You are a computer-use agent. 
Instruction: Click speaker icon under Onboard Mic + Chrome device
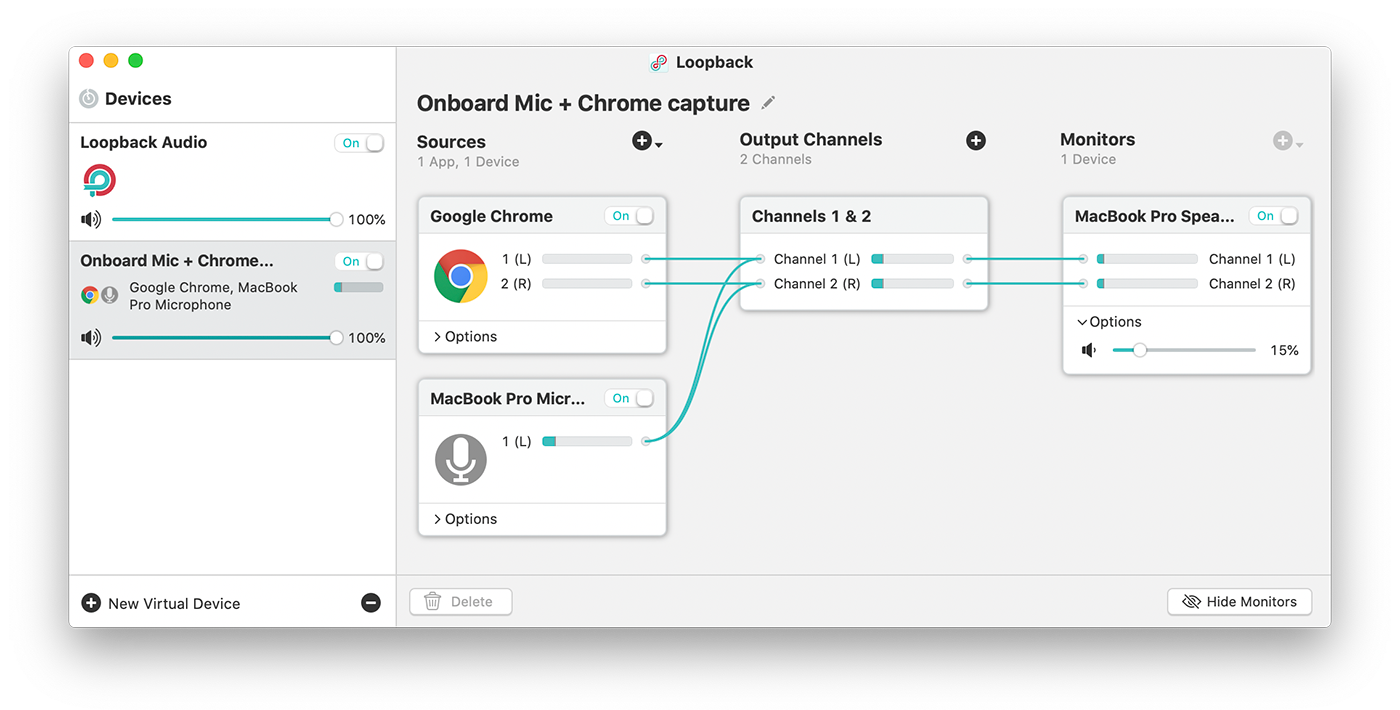point(91,338)
